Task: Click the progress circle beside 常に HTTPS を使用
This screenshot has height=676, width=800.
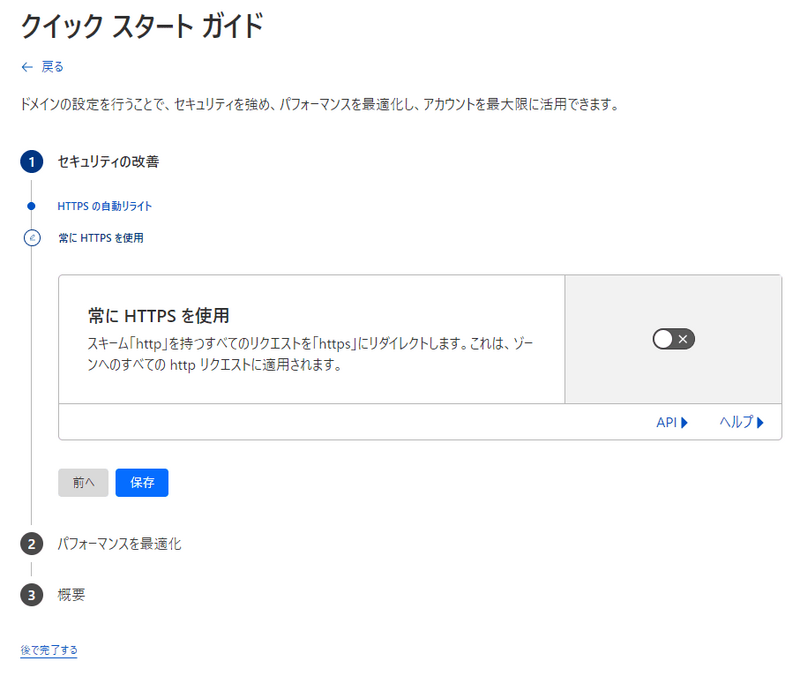Action: (x=31, y=238)
